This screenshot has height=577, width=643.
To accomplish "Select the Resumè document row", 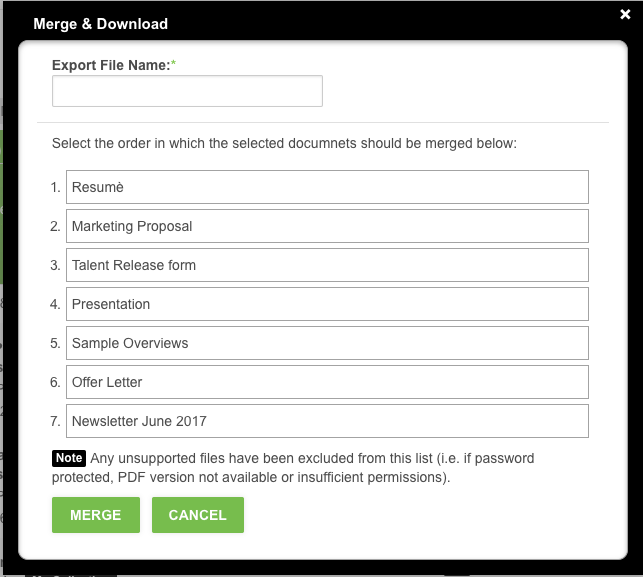I will pos(327,187).
